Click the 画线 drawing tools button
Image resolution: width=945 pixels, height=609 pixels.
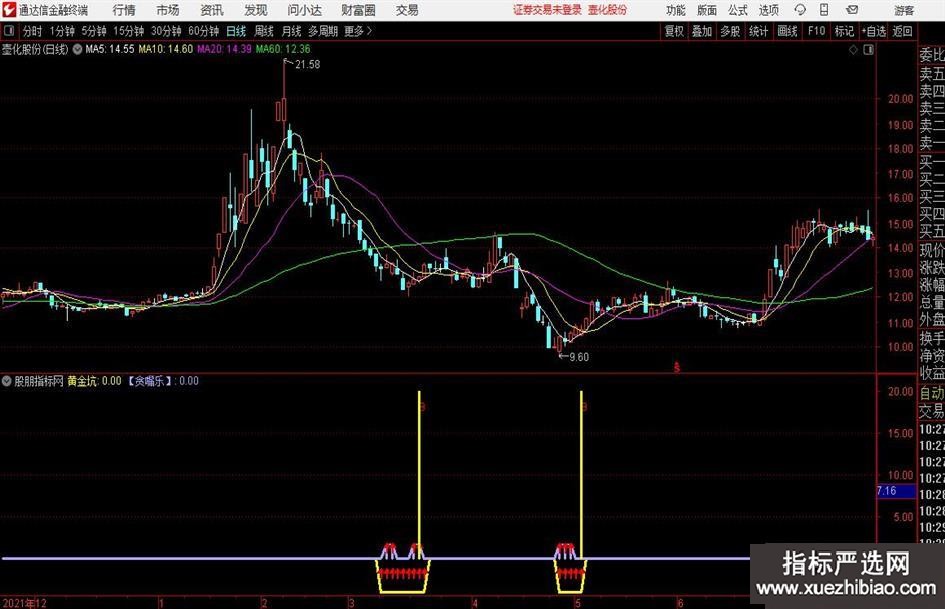[787, 31]
